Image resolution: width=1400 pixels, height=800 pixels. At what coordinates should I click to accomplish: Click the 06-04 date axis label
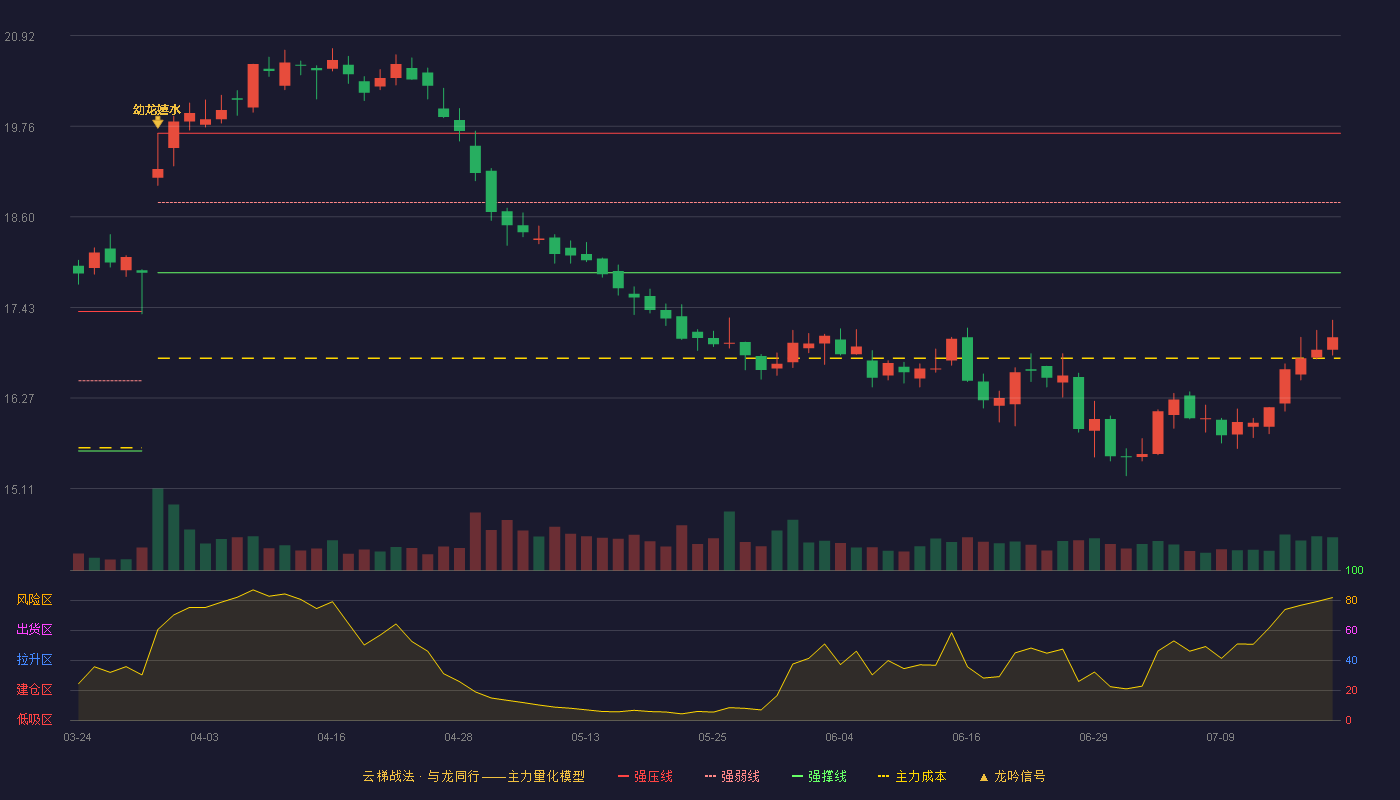pyautogui.click(x=840, y=737)
